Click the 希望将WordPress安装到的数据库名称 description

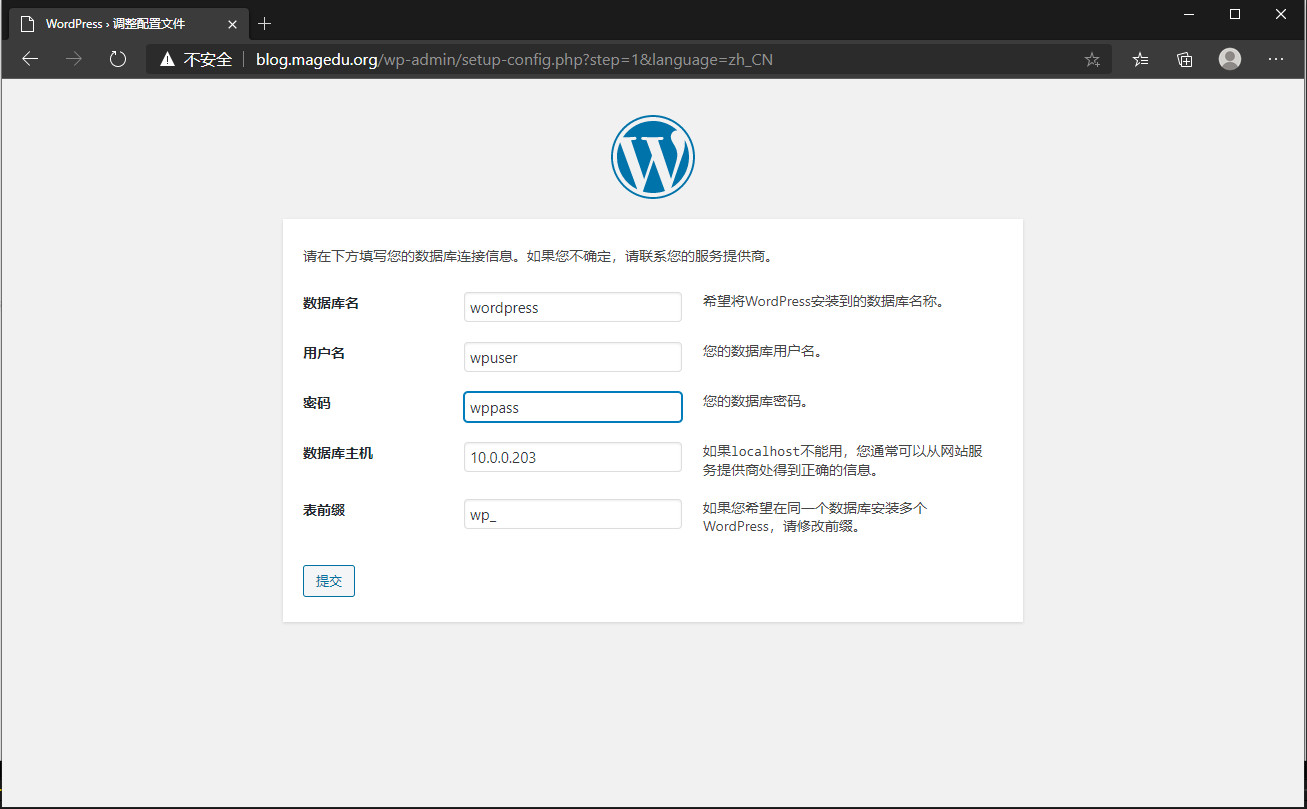pos(823,301)
